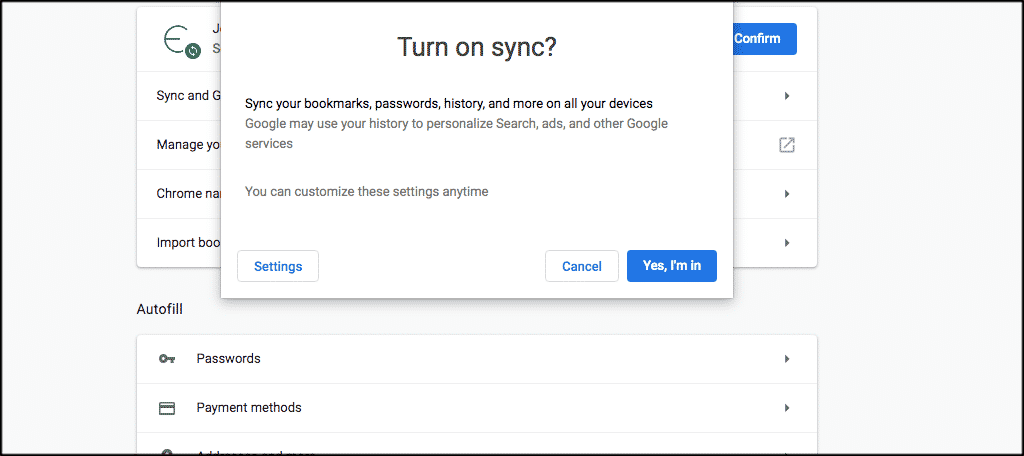
Task: Cancel the Turn on sync dialog
Action: coord(581,266)
